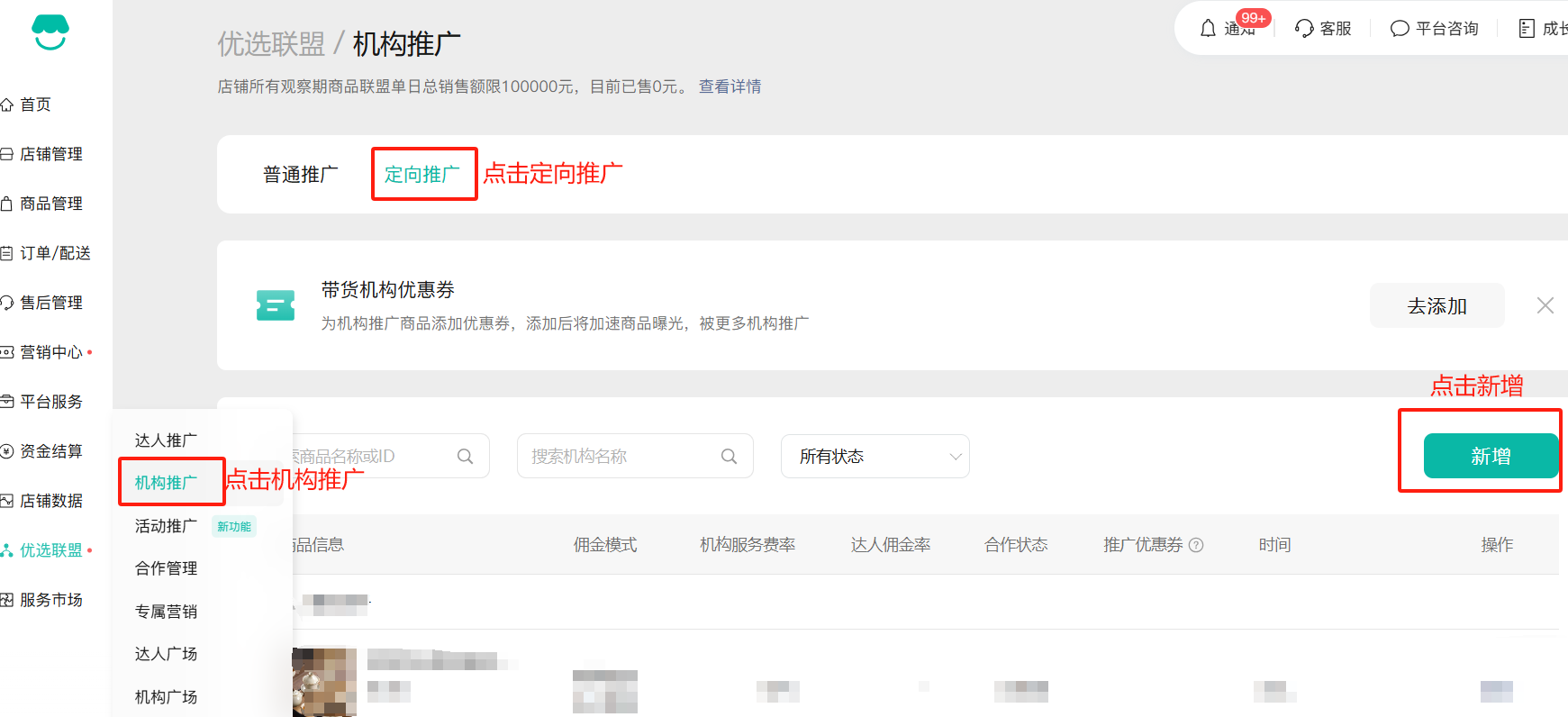Click search magnifier in product name field
Viewport: 1568px width, 717px height.
pos(465,457)
